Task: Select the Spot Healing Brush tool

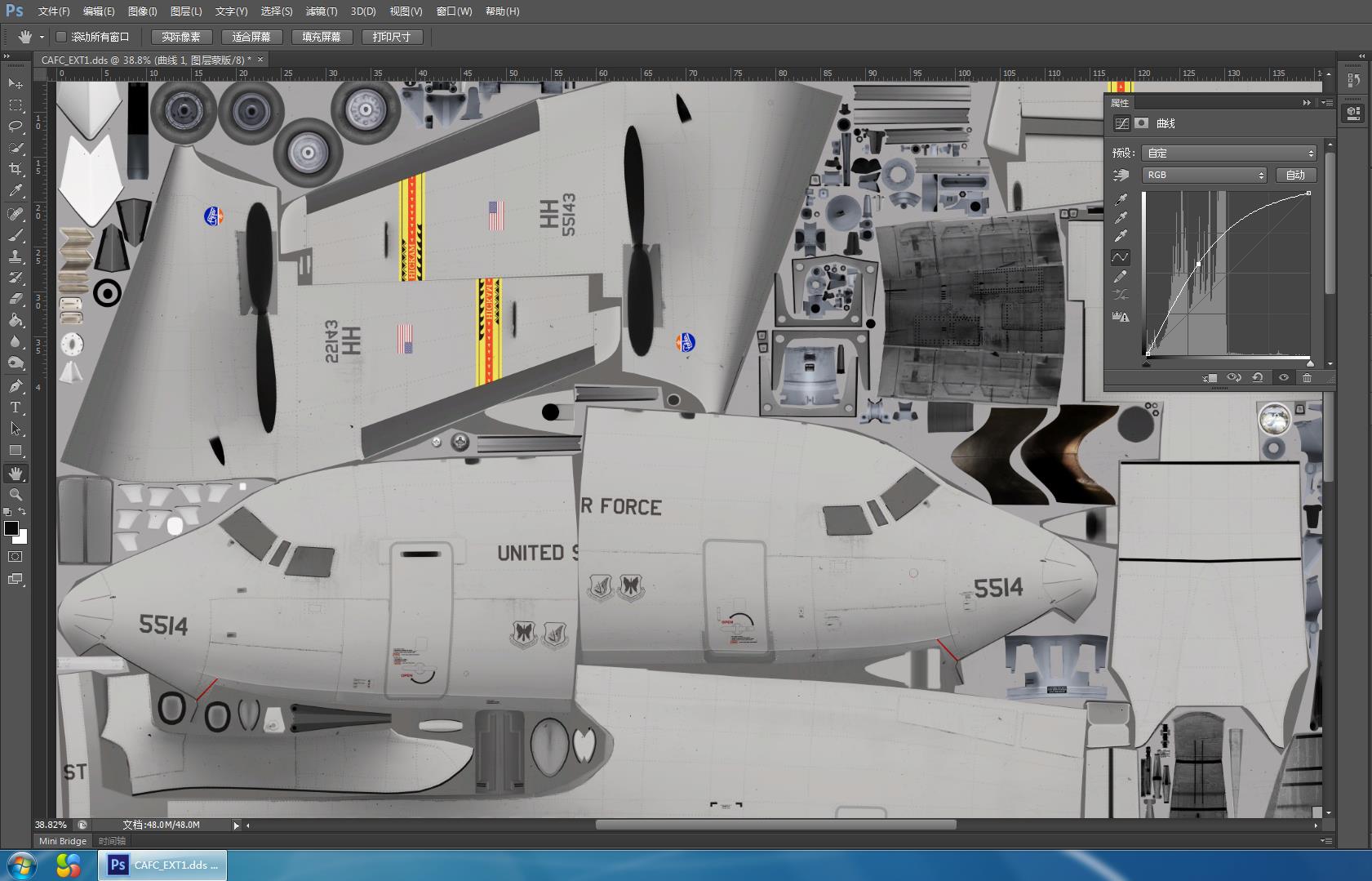Action: pyautogui.click(x=16, y=214)
